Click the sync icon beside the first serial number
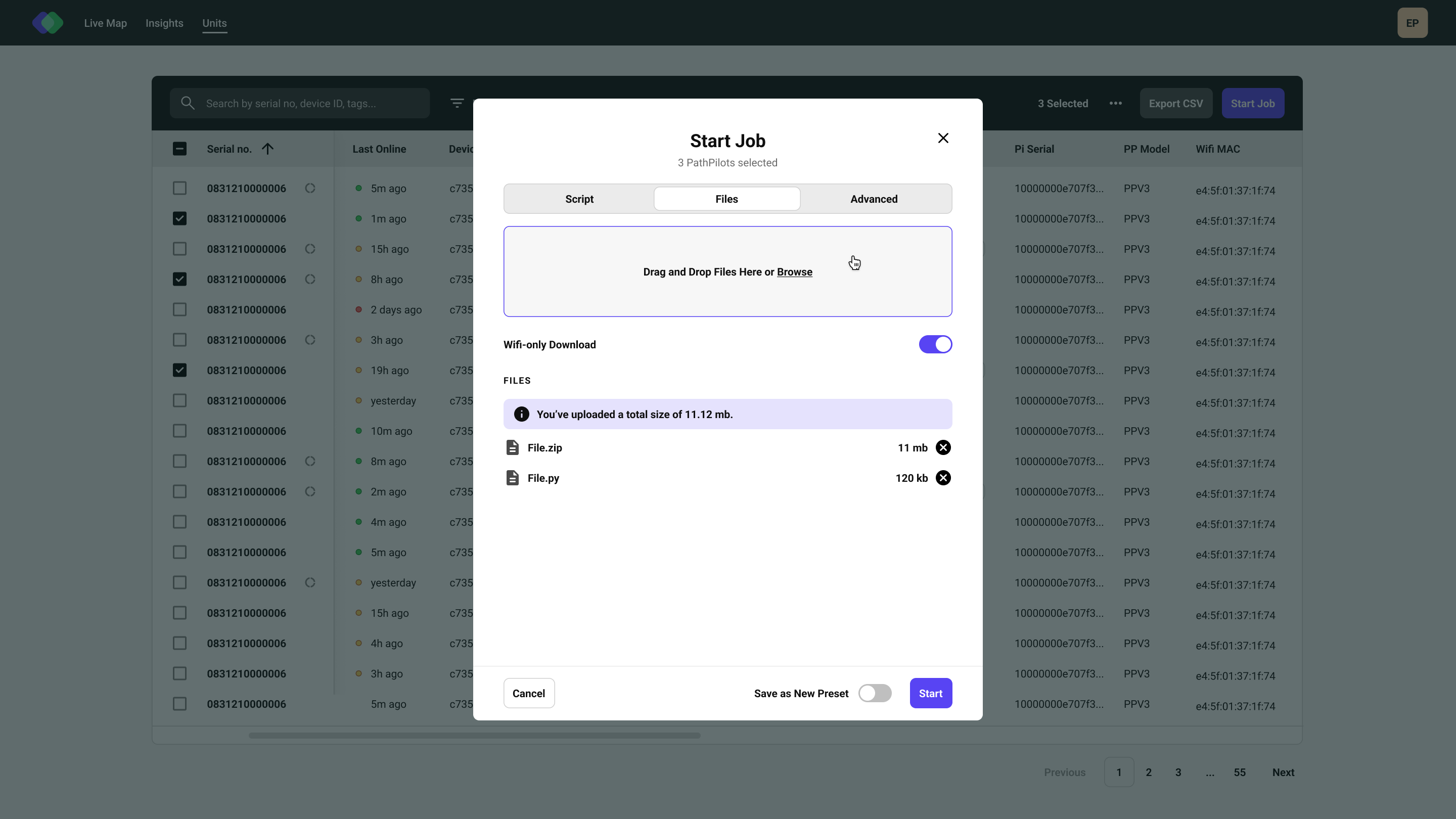 pos(310,188)
